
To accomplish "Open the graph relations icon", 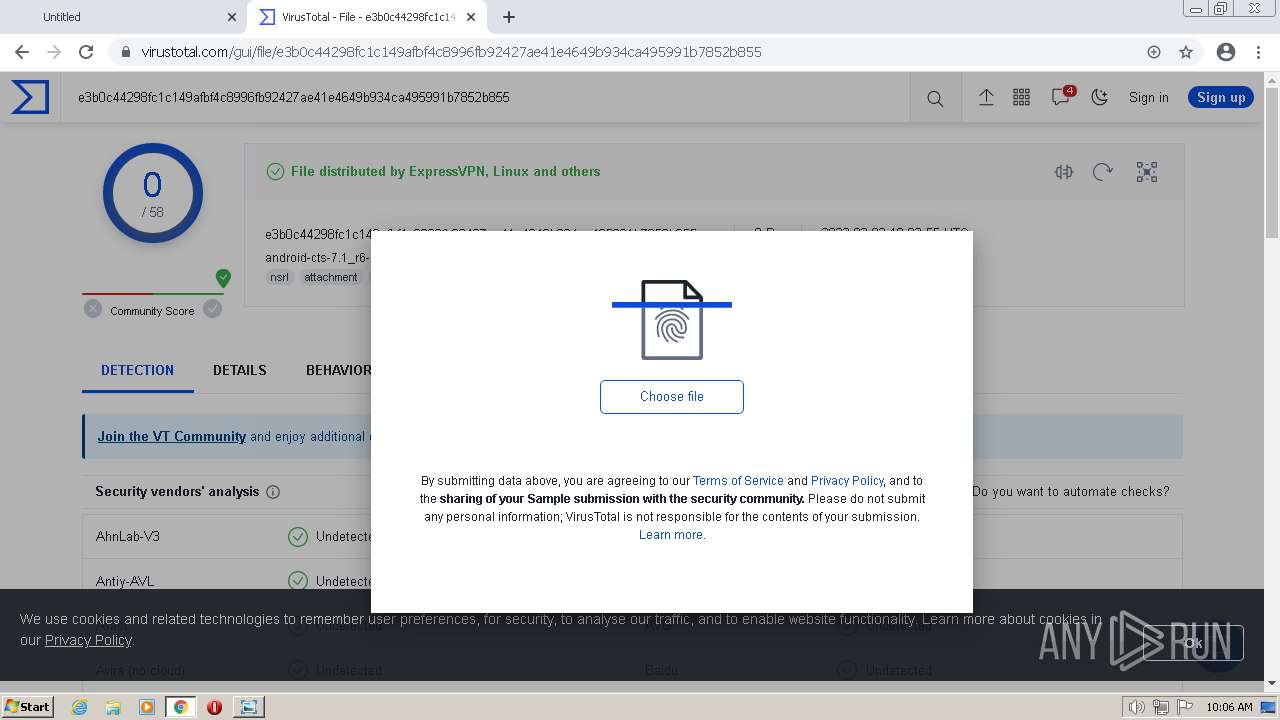I will pos(1147,172).
